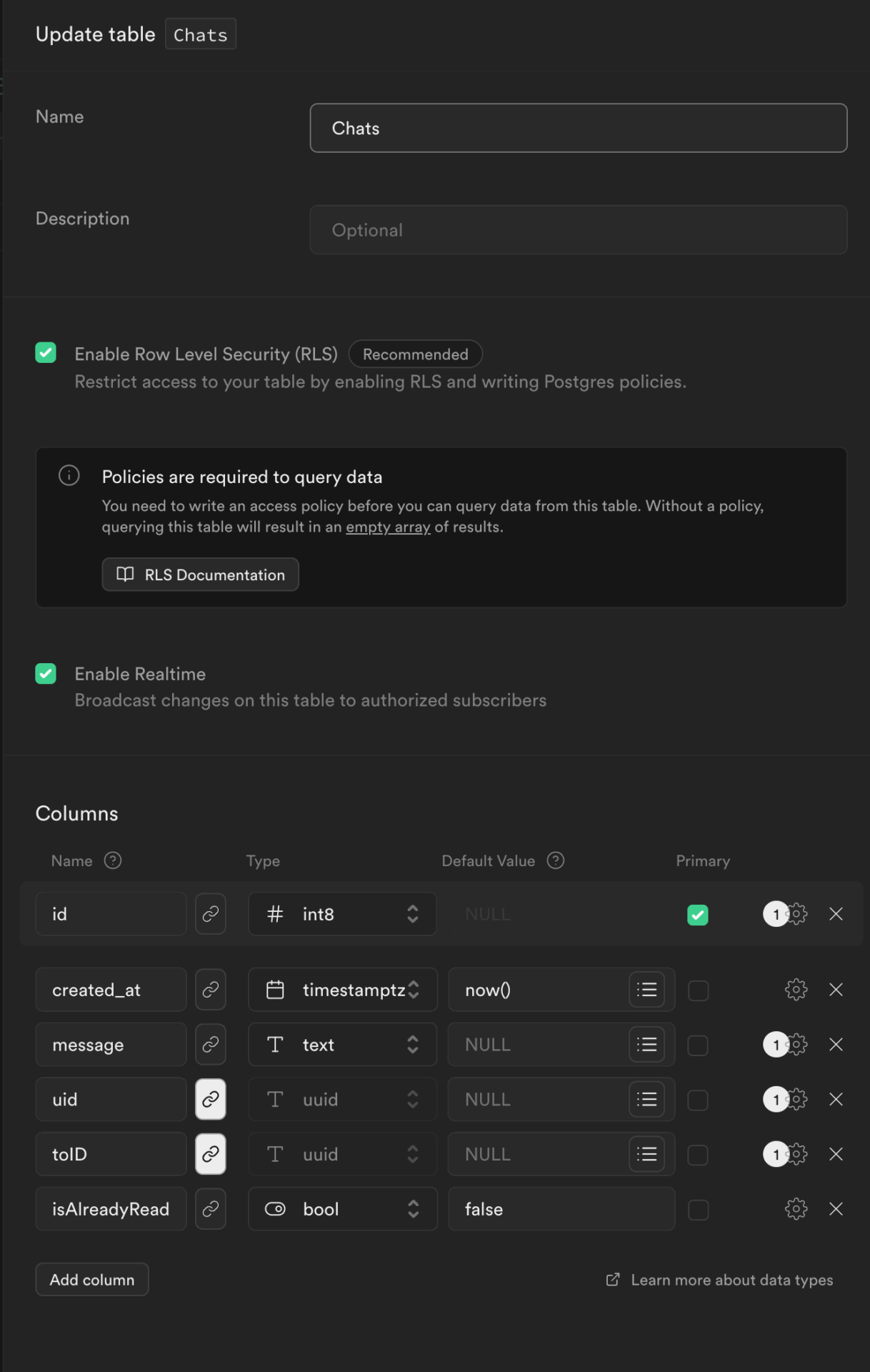870x1372 pixels.
Task: Mark message column as primary key
Action: [x=698, y=1045]
